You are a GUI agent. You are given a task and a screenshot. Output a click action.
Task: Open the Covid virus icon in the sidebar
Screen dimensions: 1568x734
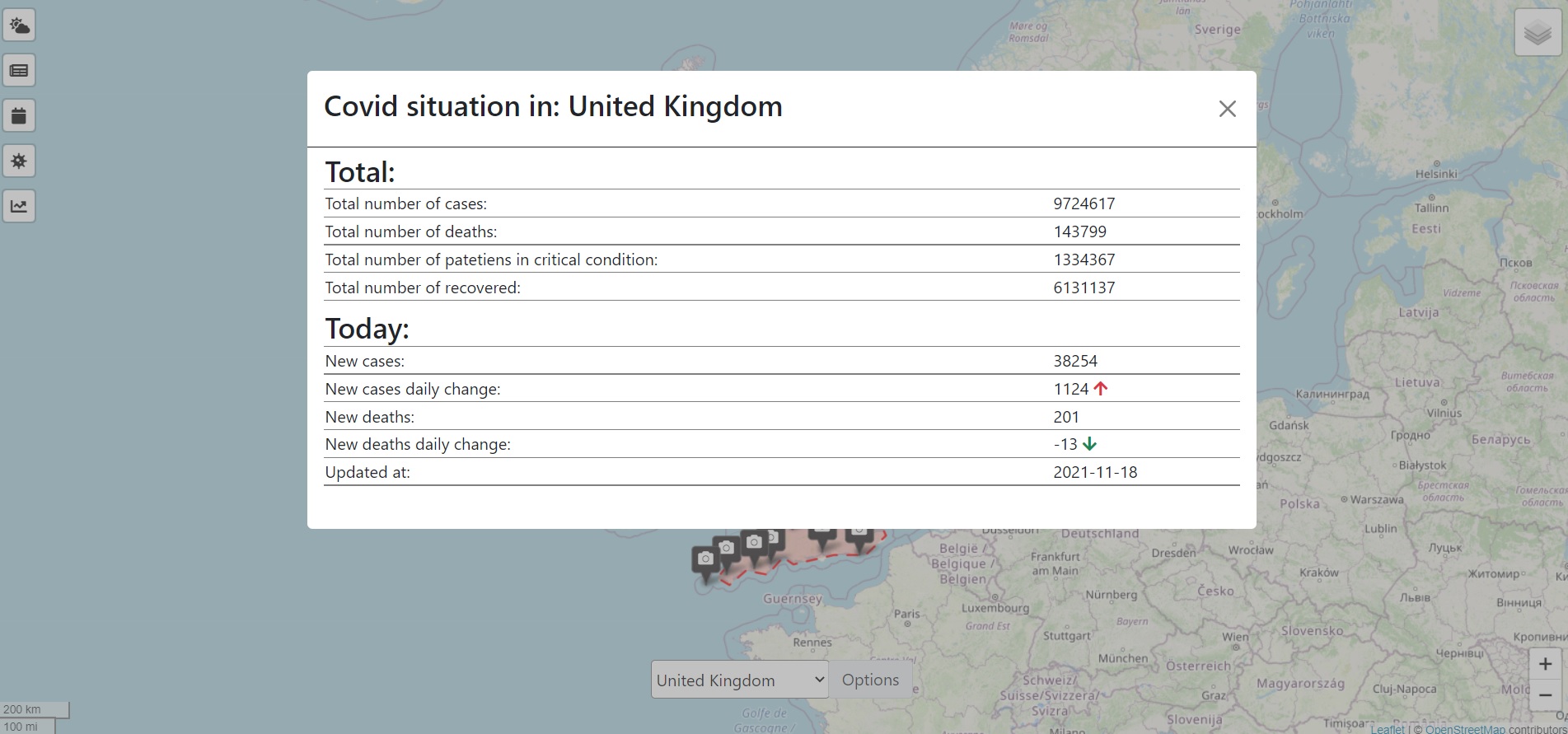coord(19,161)
